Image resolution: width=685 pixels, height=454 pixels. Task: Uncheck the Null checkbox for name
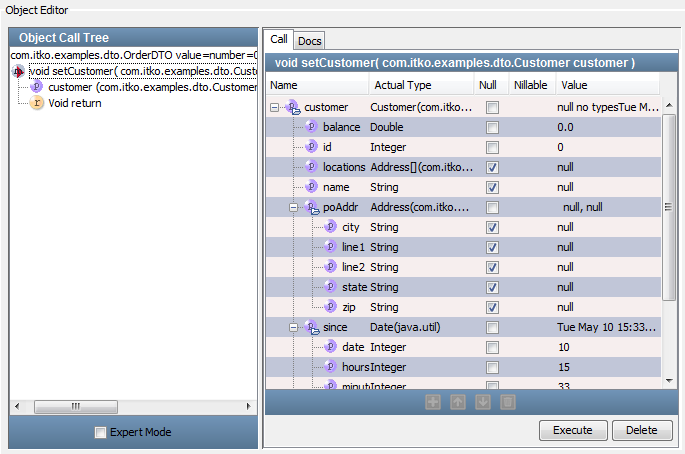tap(492, 187)
